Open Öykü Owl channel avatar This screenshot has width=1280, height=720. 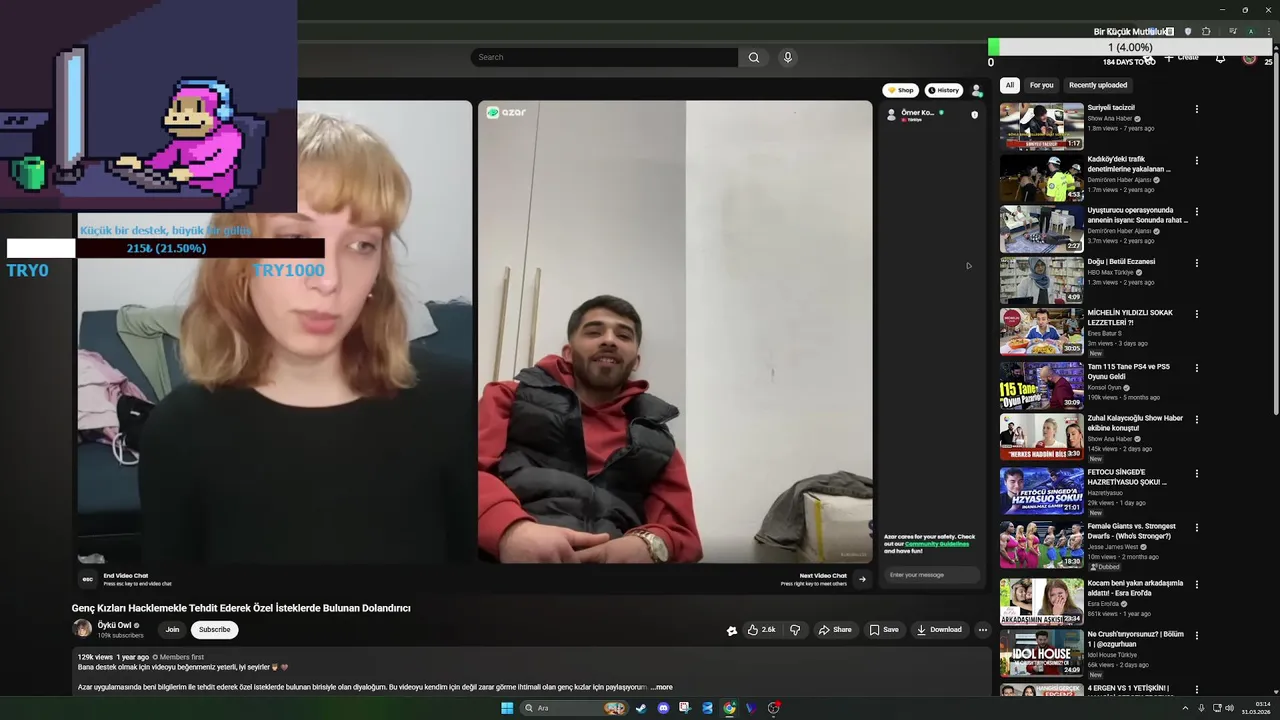(x=82, y=628)
